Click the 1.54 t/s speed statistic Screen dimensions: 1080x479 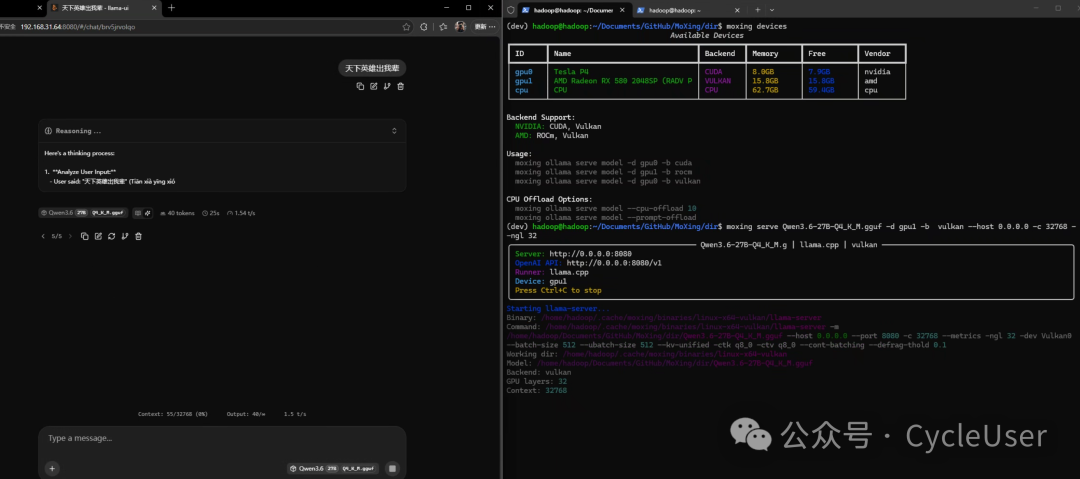click(241, 213)
